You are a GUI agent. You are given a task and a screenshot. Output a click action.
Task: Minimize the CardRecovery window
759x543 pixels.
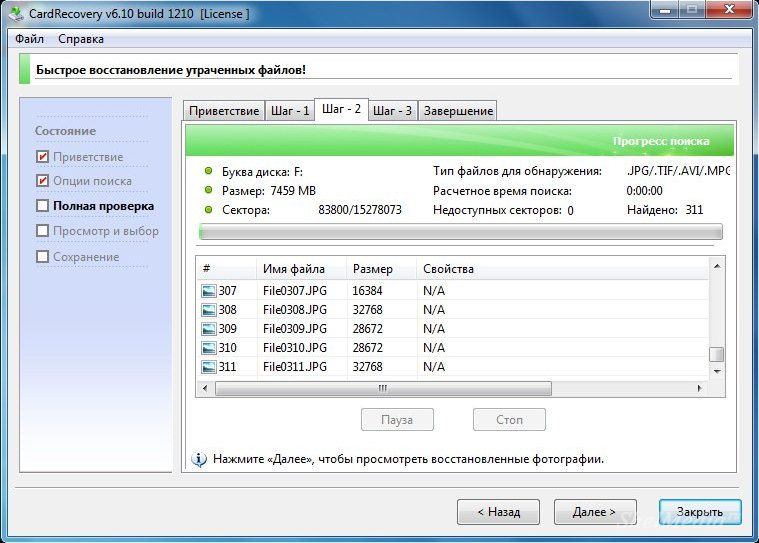coord(665,10)
